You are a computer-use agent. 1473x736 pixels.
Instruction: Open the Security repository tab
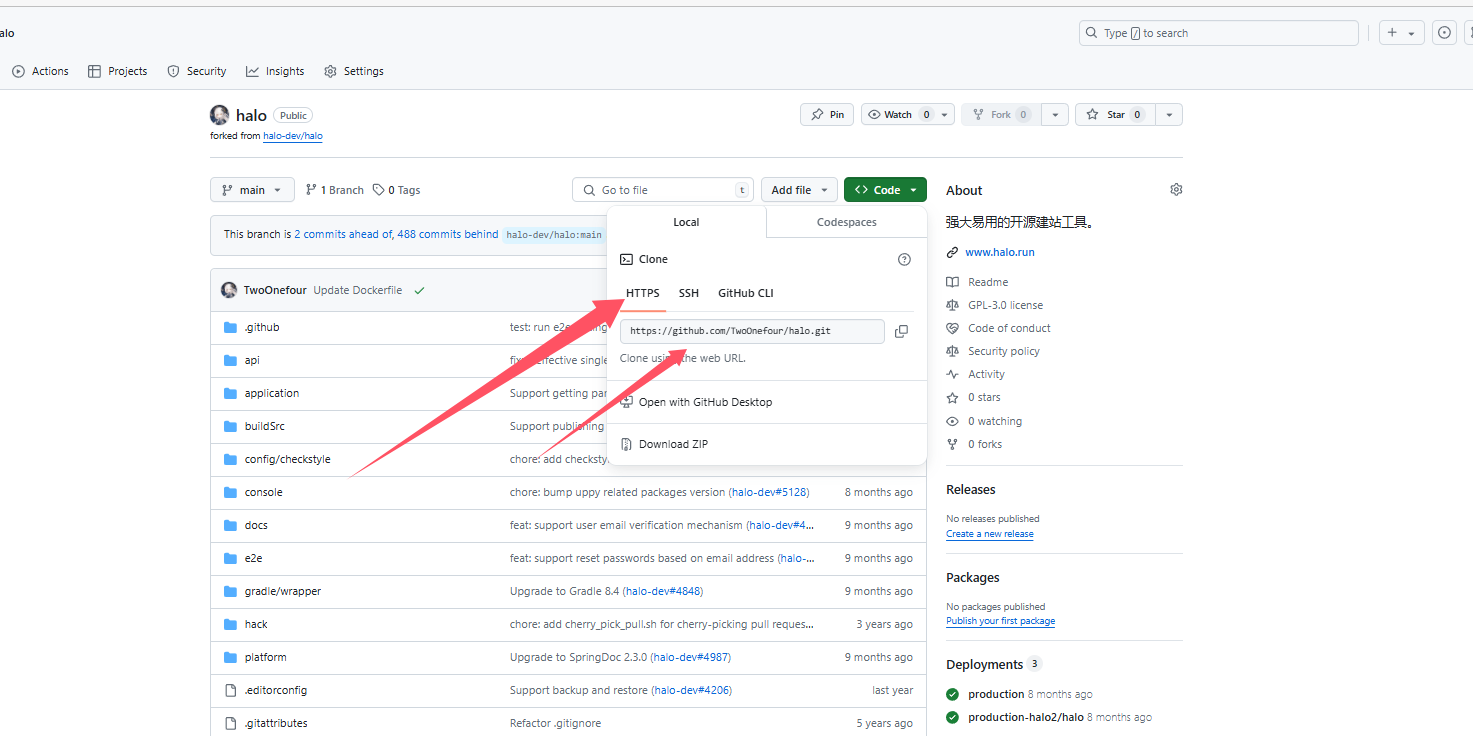[x=196, y=71]
